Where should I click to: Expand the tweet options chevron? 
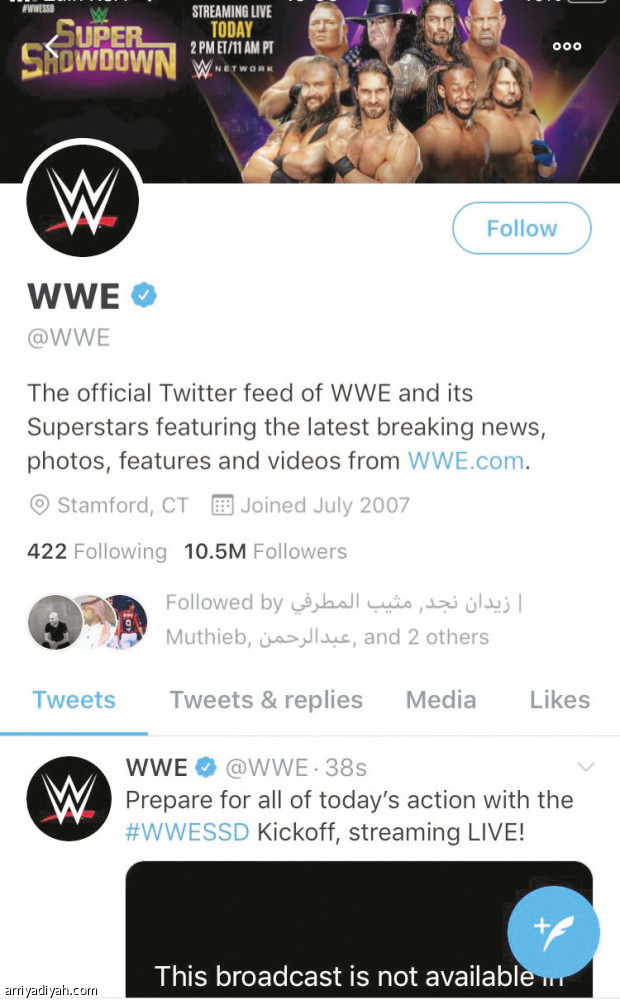[587, 767]
